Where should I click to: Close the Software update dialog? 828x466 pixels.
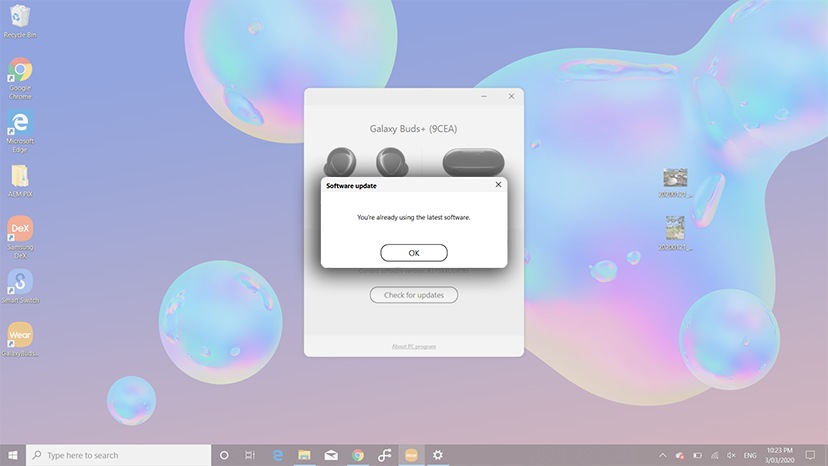click(498, 184)
